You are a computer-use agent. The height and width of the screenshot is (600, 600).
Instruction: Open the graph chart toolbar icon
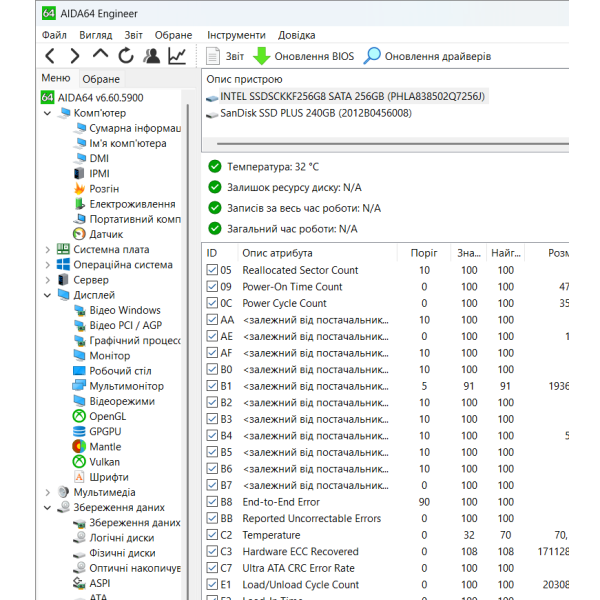[x=177, y=56]
